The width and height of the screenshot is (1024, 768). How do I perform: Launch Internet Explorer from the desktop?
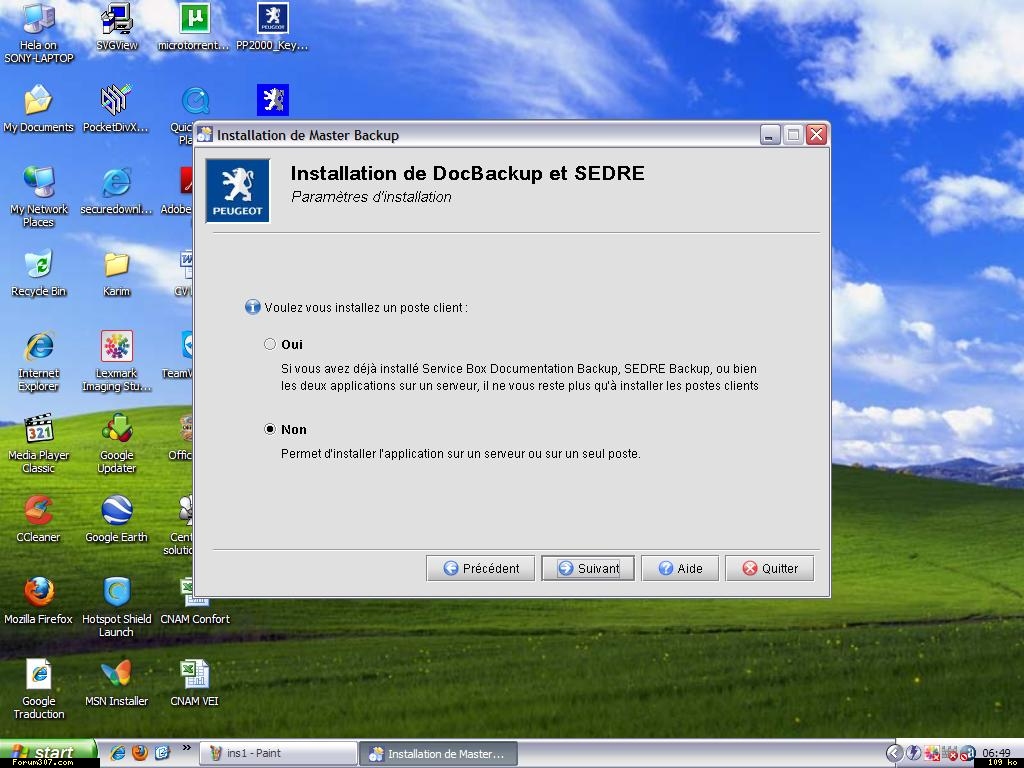coord(39,361)
